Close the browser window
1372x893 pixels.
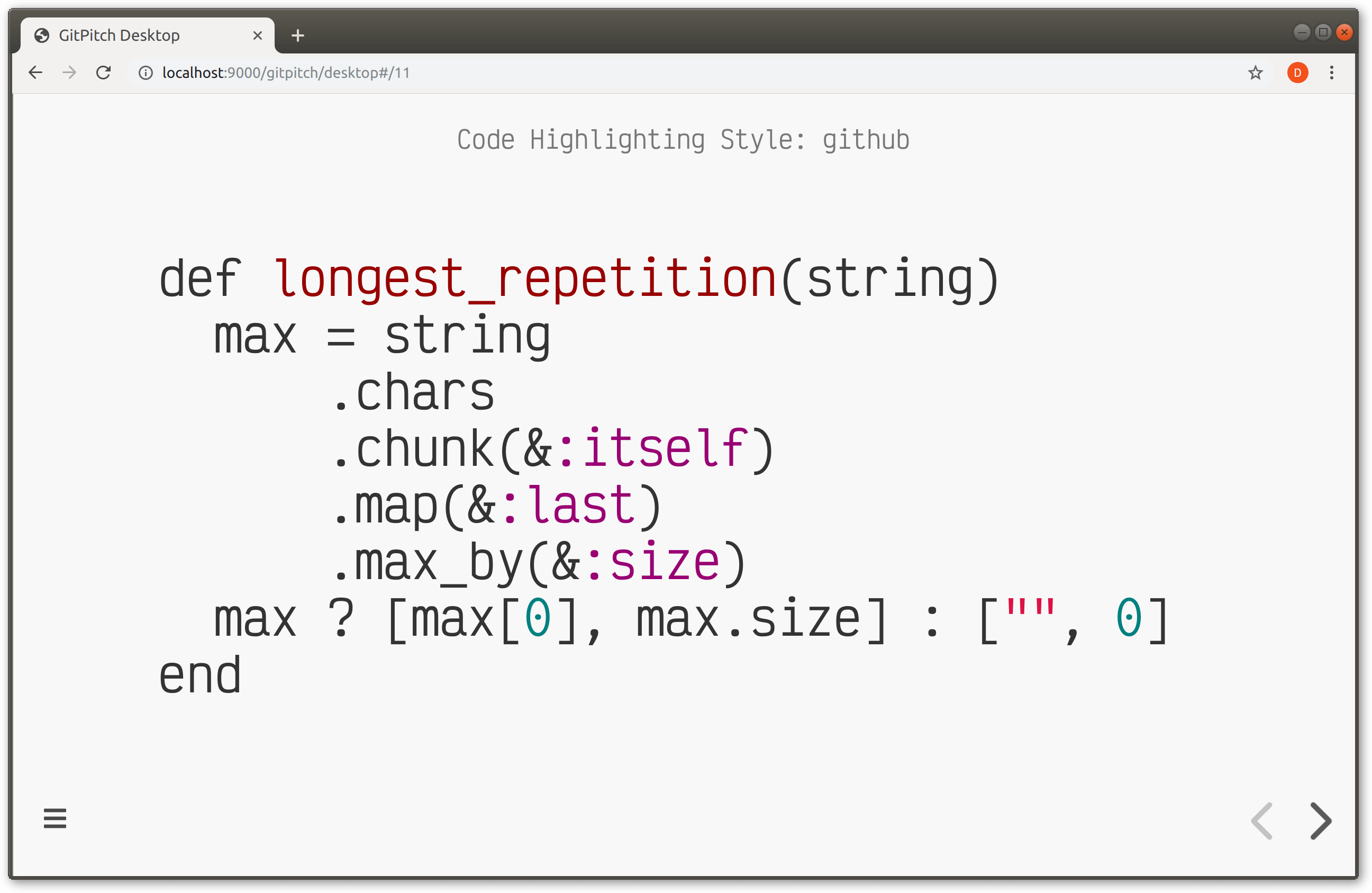pyautogui.click(x=1344, y=32)
